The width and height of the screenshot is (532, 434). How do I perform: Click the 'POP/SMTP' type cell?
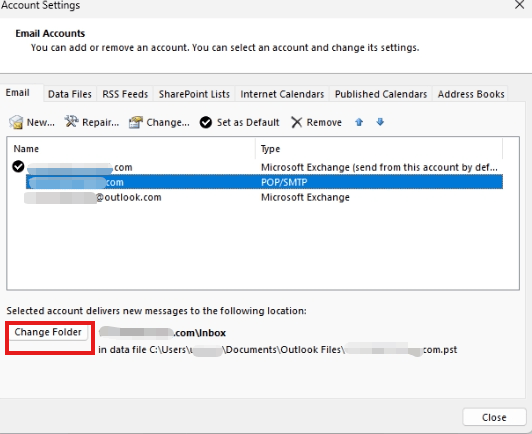tap(284, 182)
